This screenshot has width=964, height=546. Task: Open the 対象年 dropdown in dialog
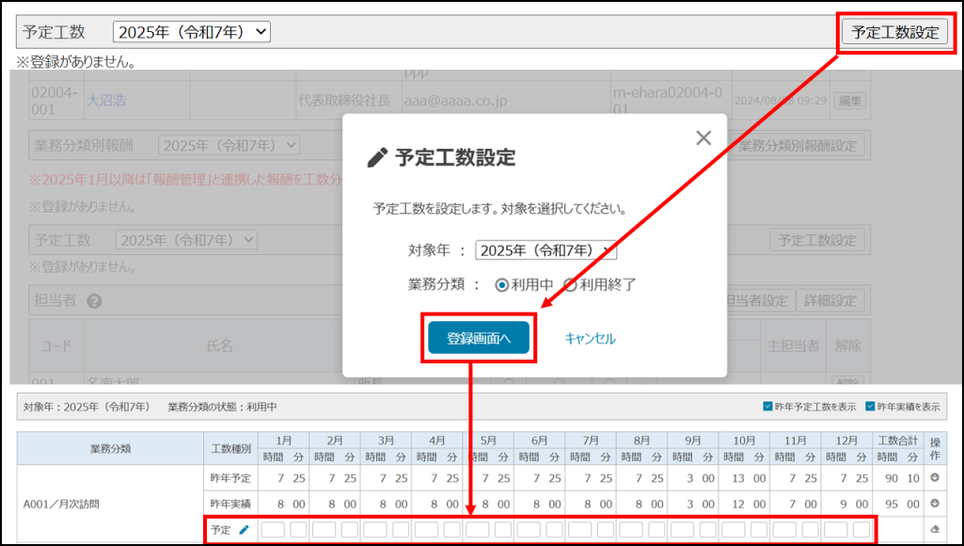pyautogui.click(x=546, y=250)
